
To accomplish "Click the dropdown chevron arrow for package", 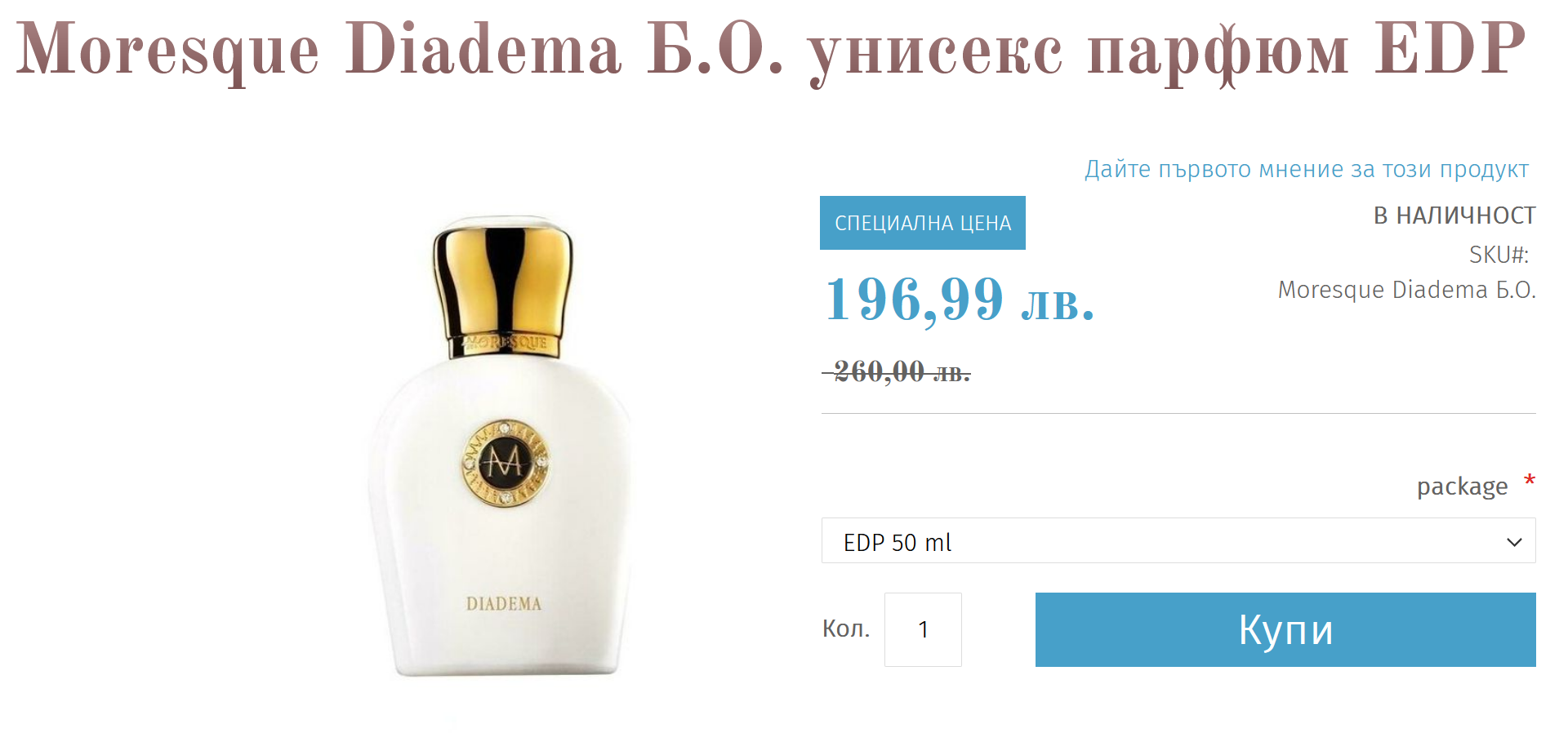I will click(x=1514, y=542).
